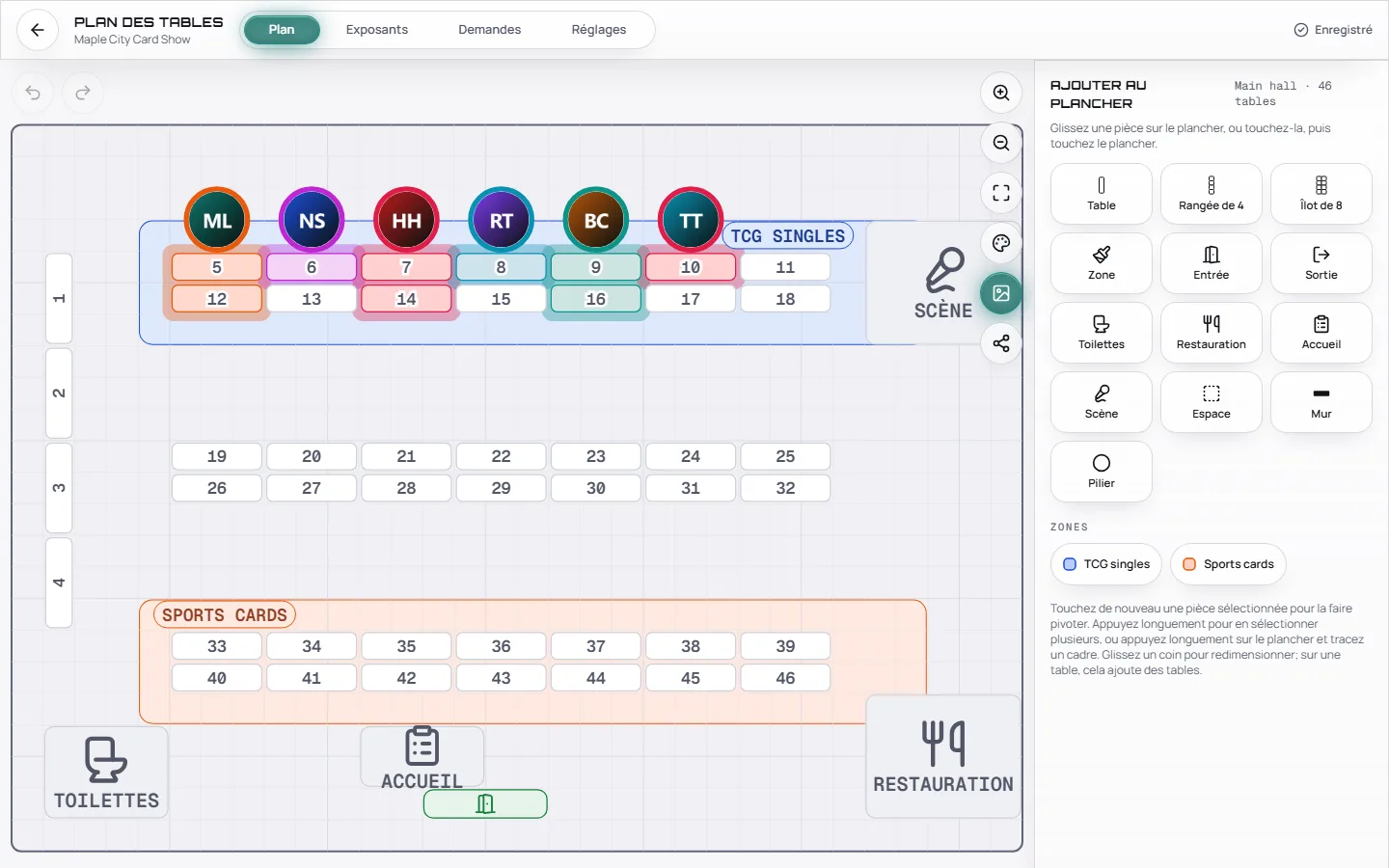The width and height of the screenshot is (1389, 868).
Task: Share the floor plan
Action: [1001, 343]
